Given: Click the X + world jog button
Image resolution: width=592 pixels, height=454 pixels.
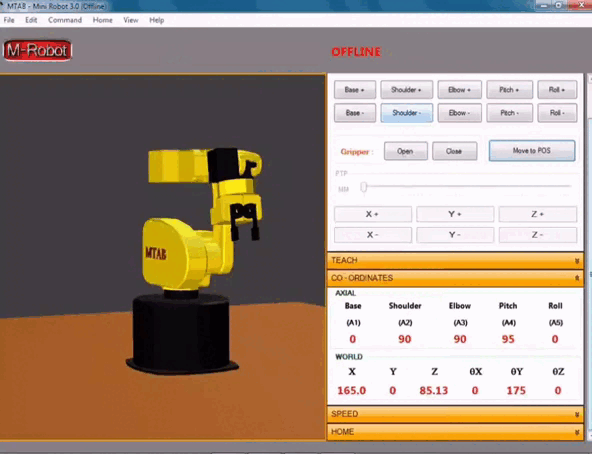Looking at the screenshot, I should 373,214.
